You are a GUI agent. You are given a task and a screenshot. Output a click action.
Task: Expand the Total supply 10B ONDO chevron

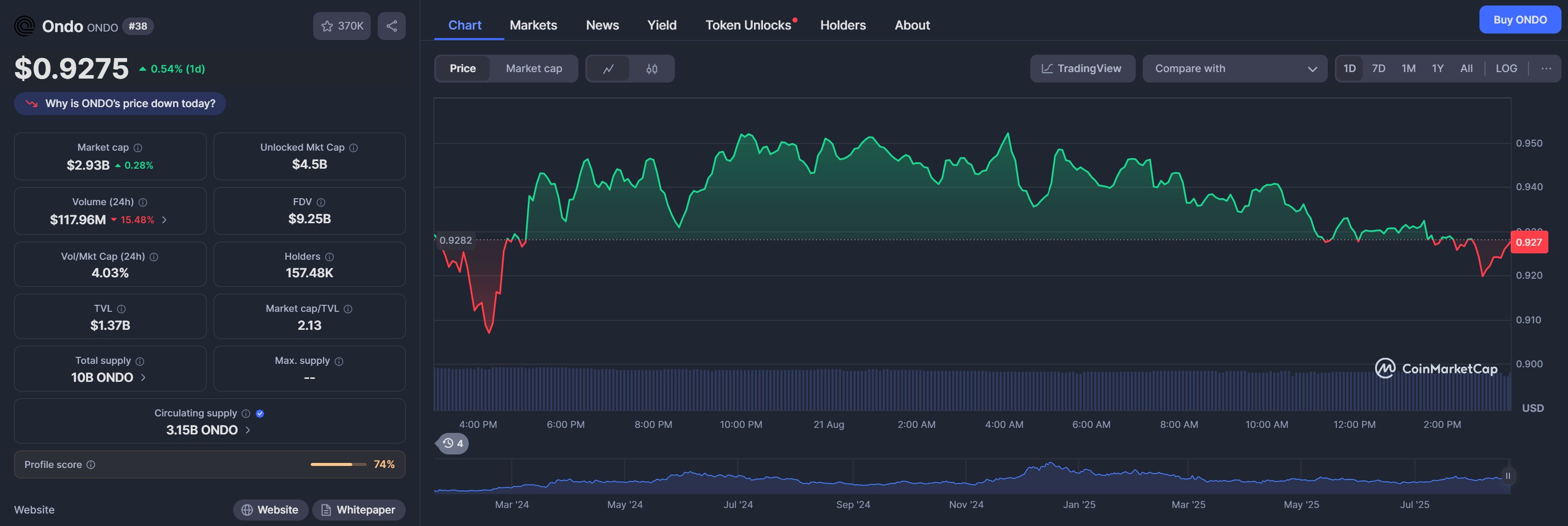[143, 377]
